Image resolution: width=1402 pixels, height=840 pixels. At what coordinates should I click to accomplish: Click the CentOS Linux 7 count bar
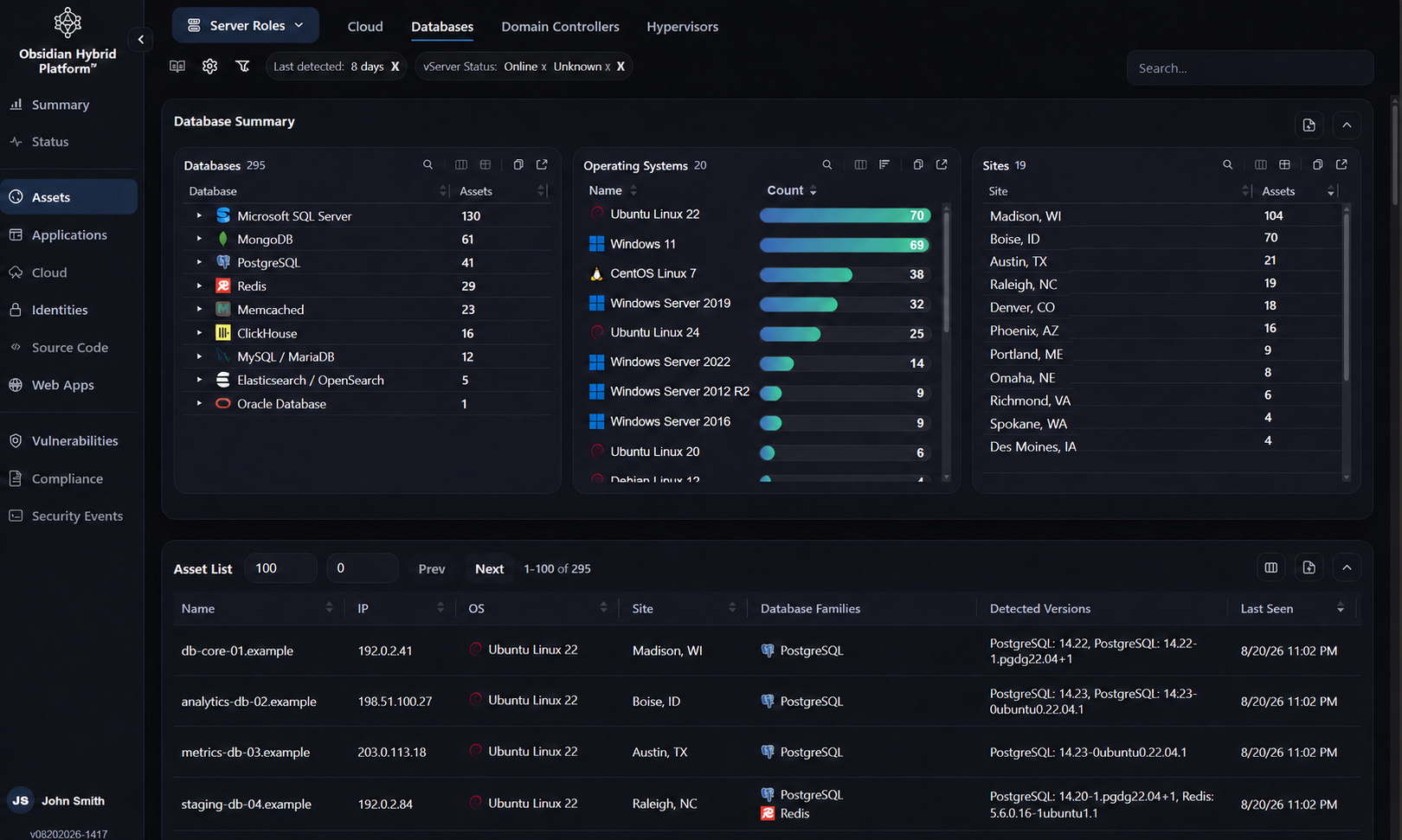coord(845,274)
